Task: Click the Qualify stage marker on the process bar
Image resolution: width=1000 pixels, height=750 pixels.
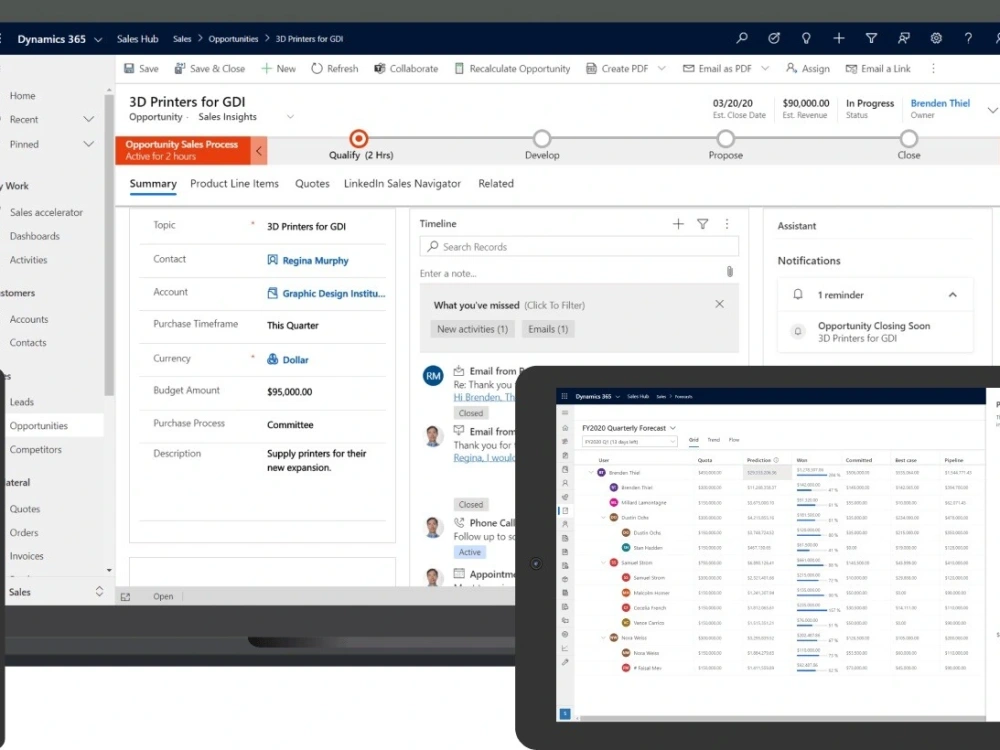Action: point(358,139)
